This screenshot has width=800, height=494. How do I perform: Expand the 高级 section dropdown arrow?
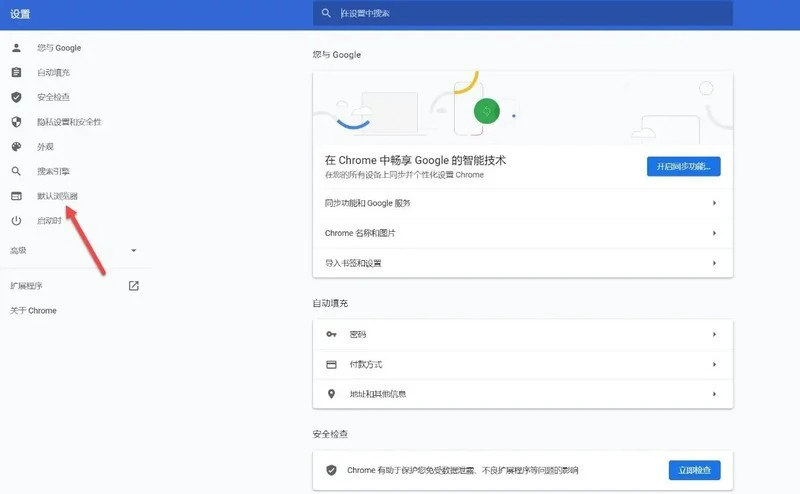[134, 251]
